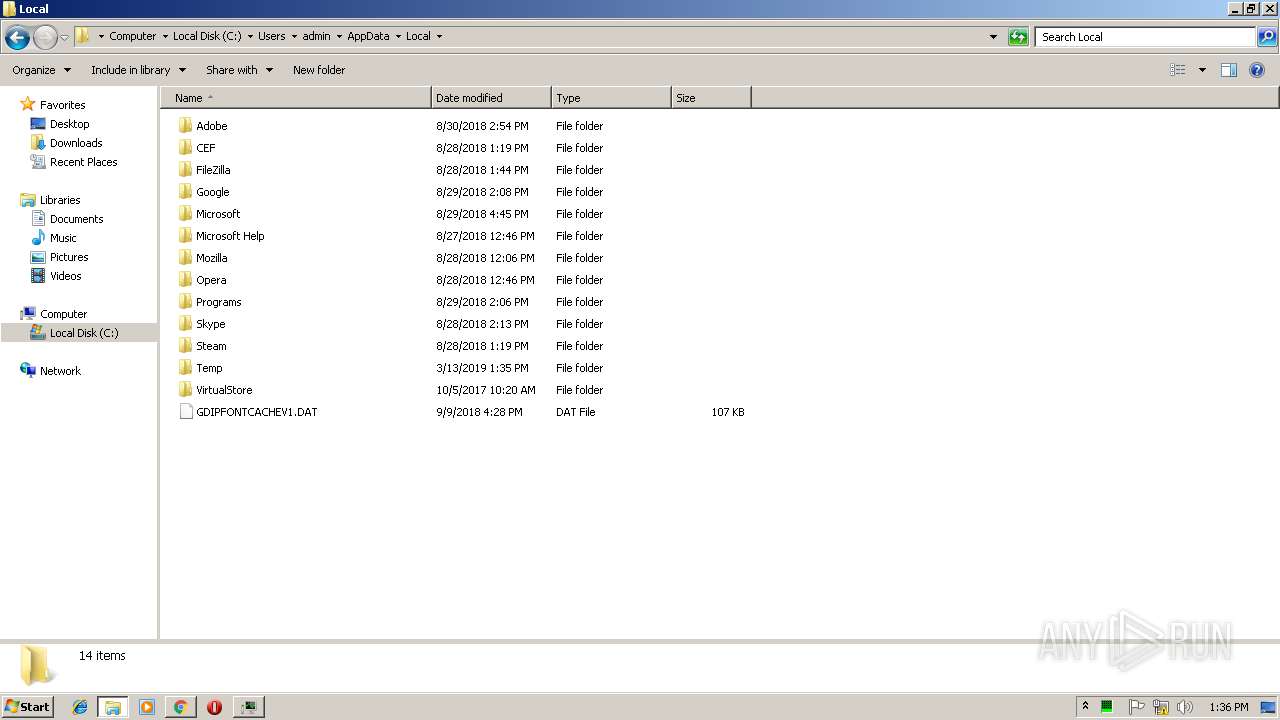Screen dimensions: 1280x720
Task: Select the Temp folder icon
Action: click(185, 368)
